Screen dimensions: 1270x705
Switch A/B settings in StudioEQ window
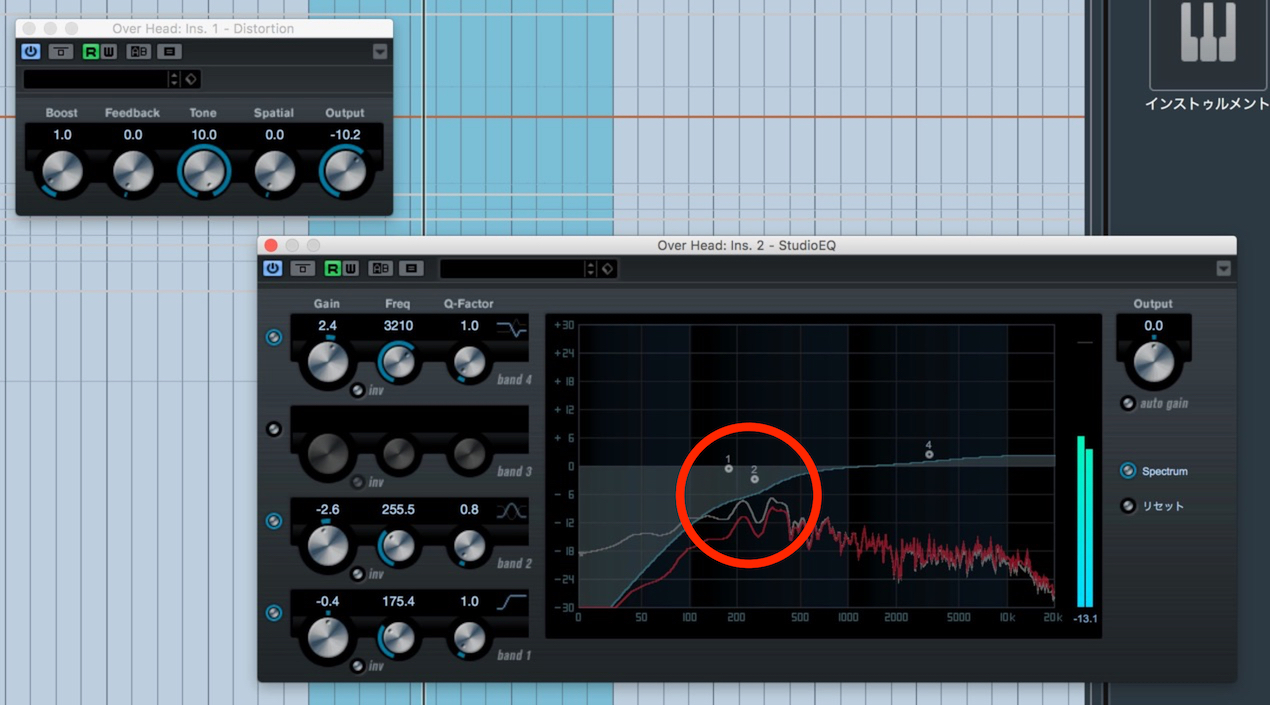click(x=381, y=268)
